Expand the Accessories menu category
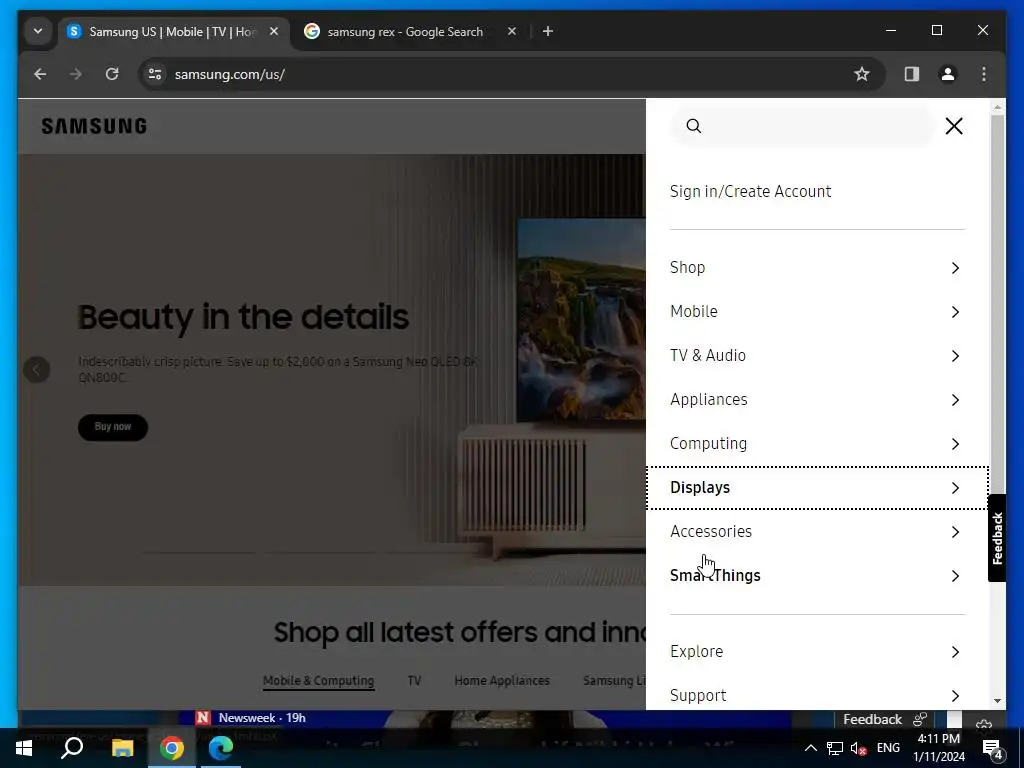 [817, 532]
